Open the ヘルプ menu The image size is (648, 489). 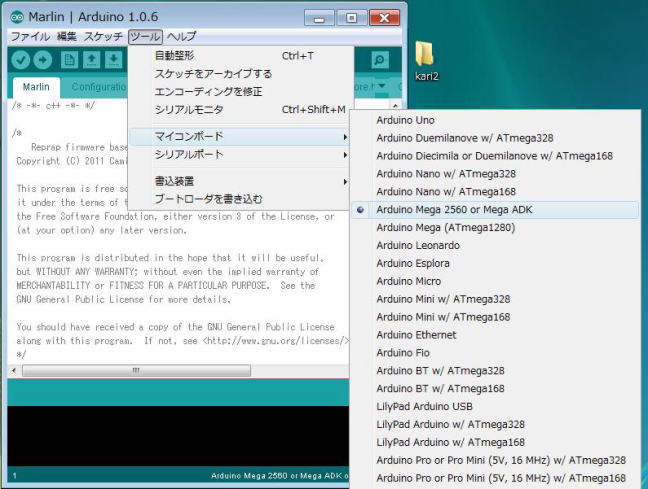pos(181,36)
